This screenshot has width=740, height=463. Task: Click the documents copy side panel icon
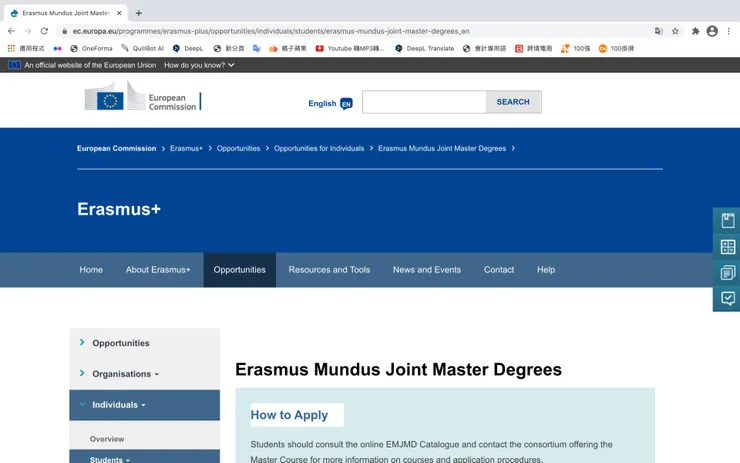(728, 272)
